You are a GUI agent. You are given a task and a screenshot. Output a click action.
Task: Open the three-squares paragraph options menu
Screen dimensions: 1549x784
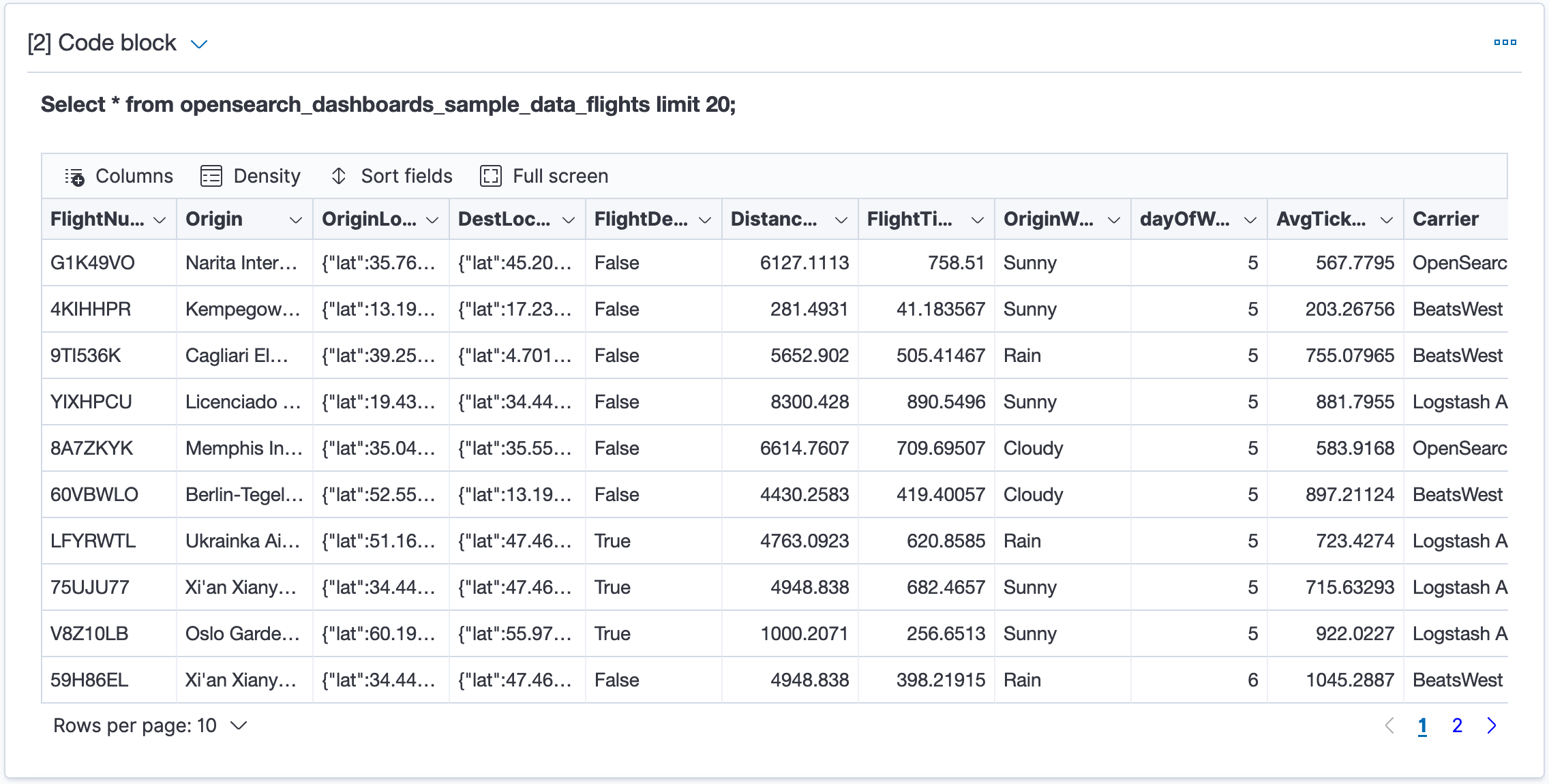pyautogui.click(x=1505, y=42)
